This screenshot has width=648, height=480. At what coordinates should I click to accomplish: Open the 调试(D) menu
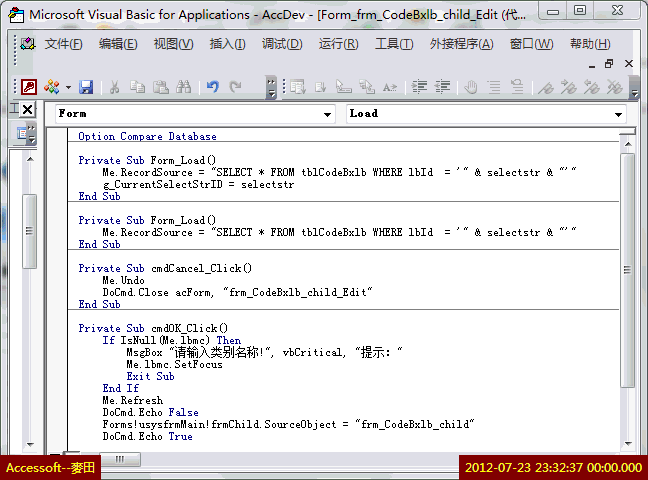point(282,44)
